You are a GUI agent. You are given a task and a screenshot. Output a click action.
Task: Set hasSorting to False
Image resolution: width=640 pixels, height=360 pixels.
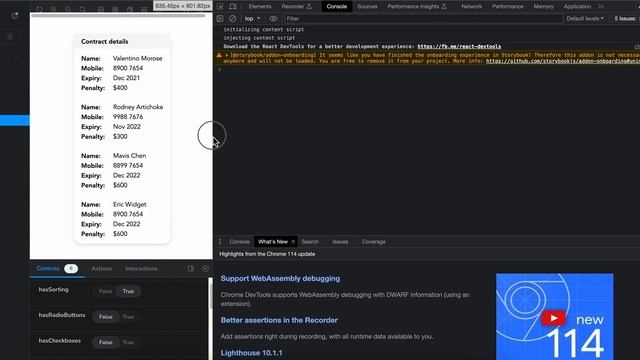pyautogui.click(x=105, y=291)
